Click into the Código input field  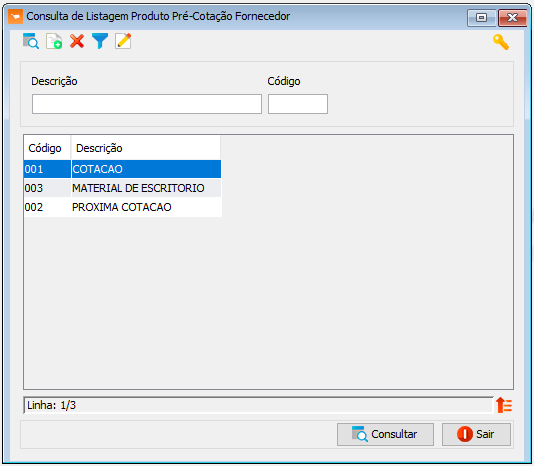coord(298,104)
